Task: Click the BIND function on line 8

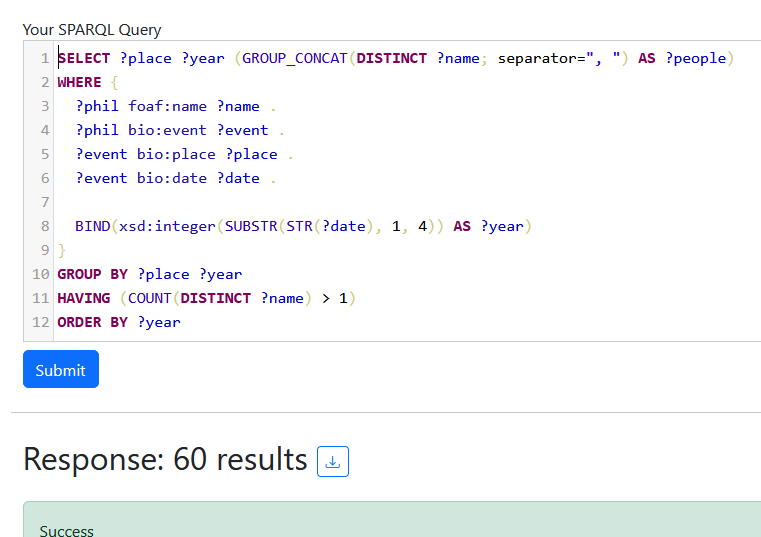Action: [x=92, y=226]
